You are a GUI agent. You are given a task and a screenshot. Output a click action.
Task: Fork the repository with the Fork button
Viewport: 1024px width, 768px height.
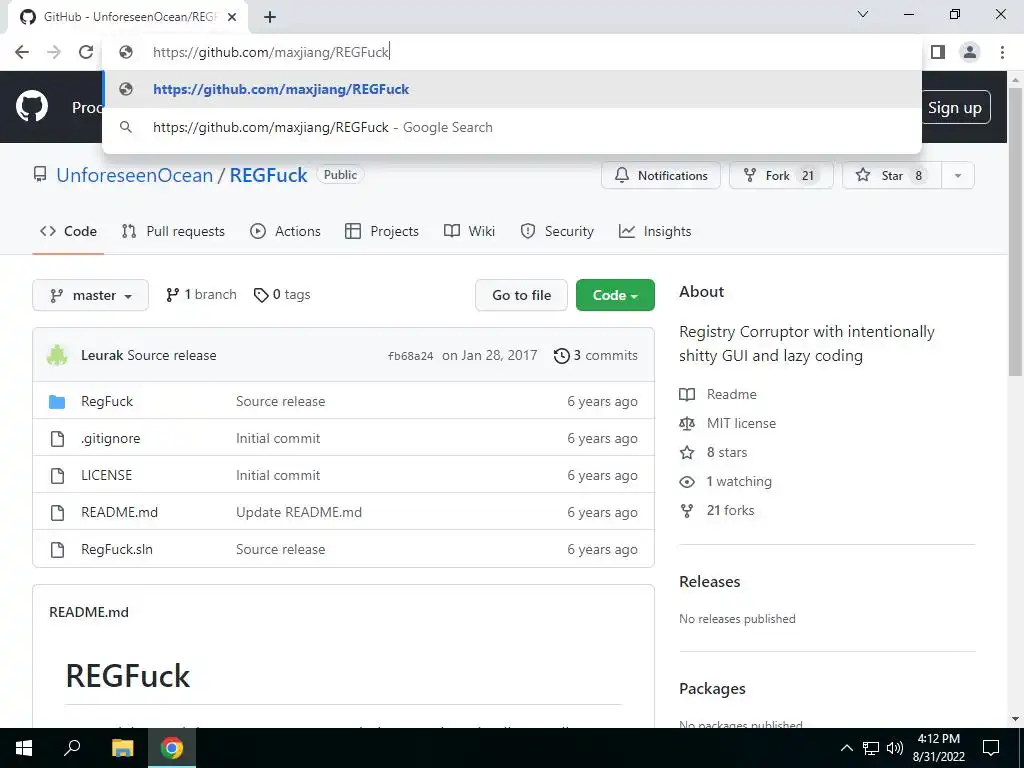781,176
